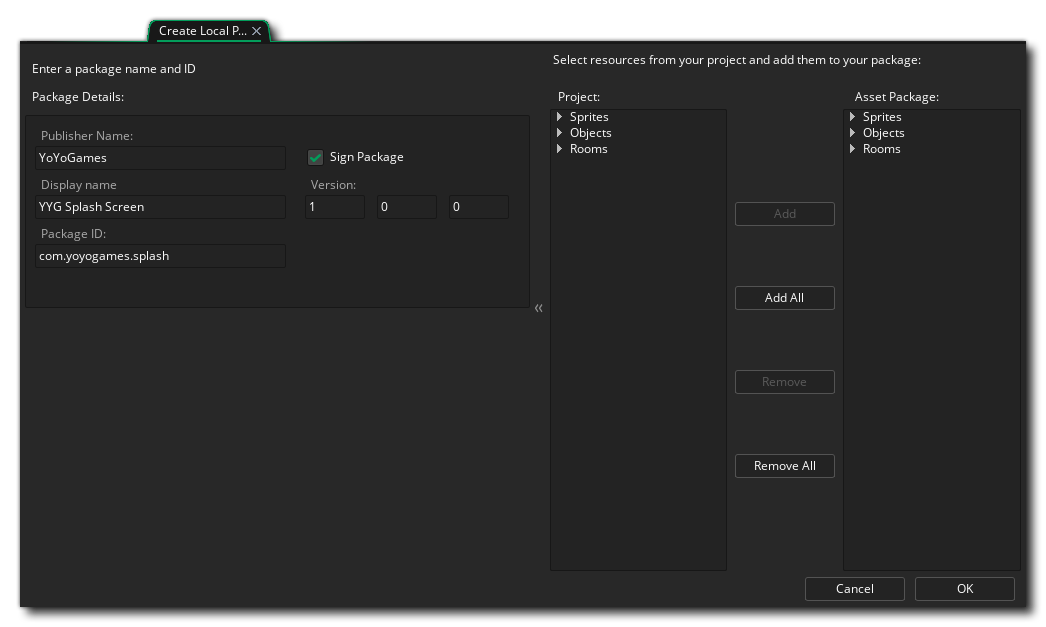This screenshot has height=627, width=1046.
Task: Click the first Version number field
Action: (334, 206)
